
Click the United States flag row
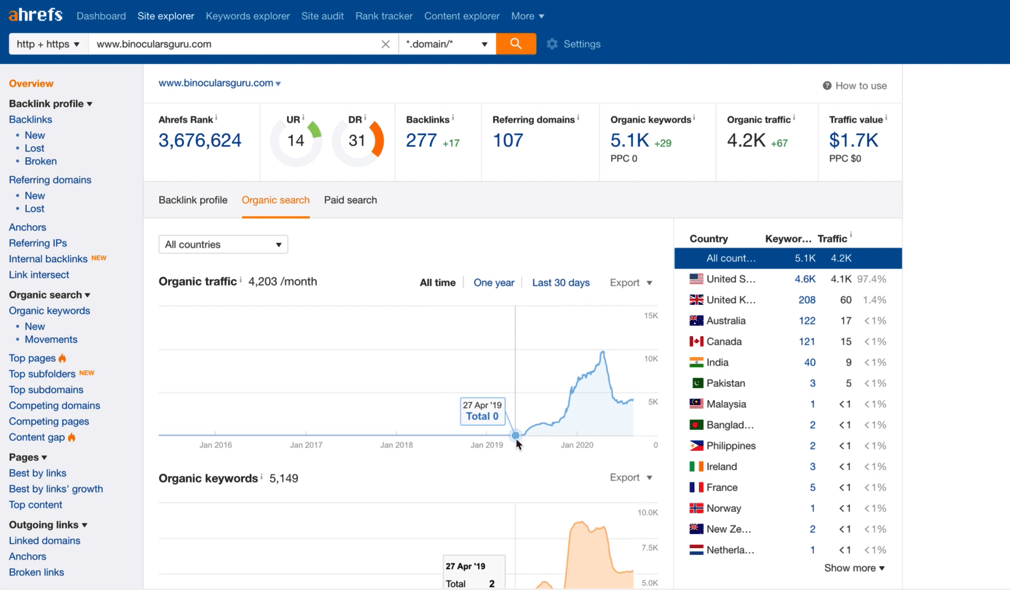click(696, 279)
